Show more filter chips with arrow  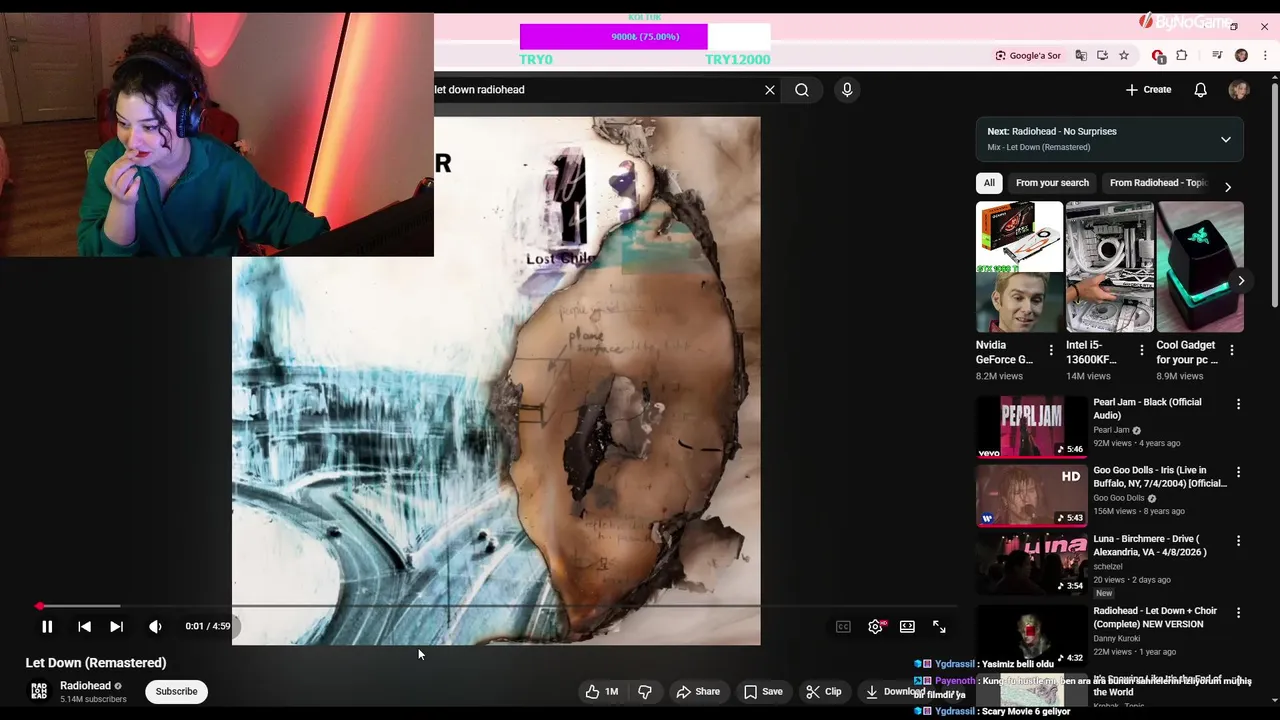pos(1228,187)
